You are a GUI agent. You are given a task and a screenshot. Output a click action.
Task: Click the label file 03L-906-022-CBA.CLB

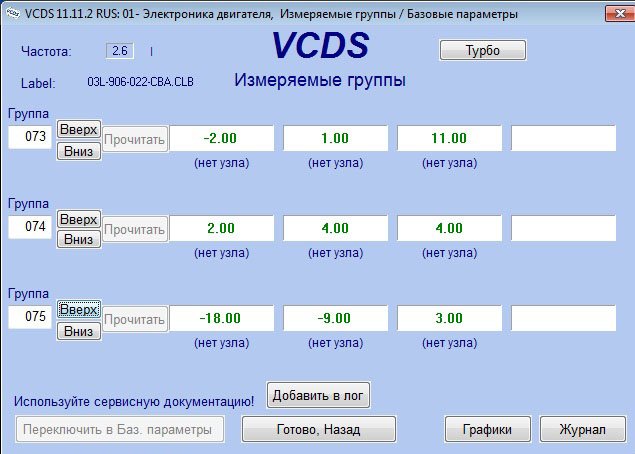coord(141,82)
